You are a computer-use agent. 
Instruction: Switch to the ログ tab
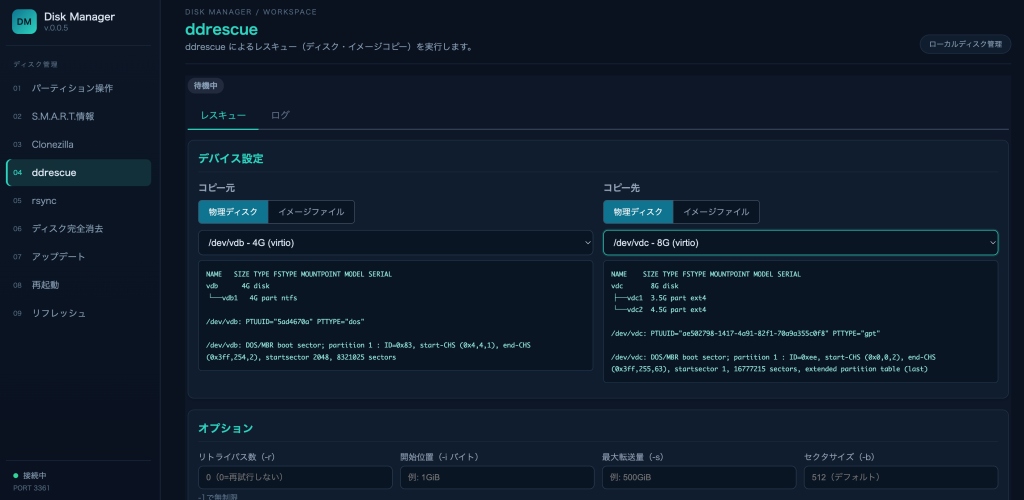pos(280,115)
